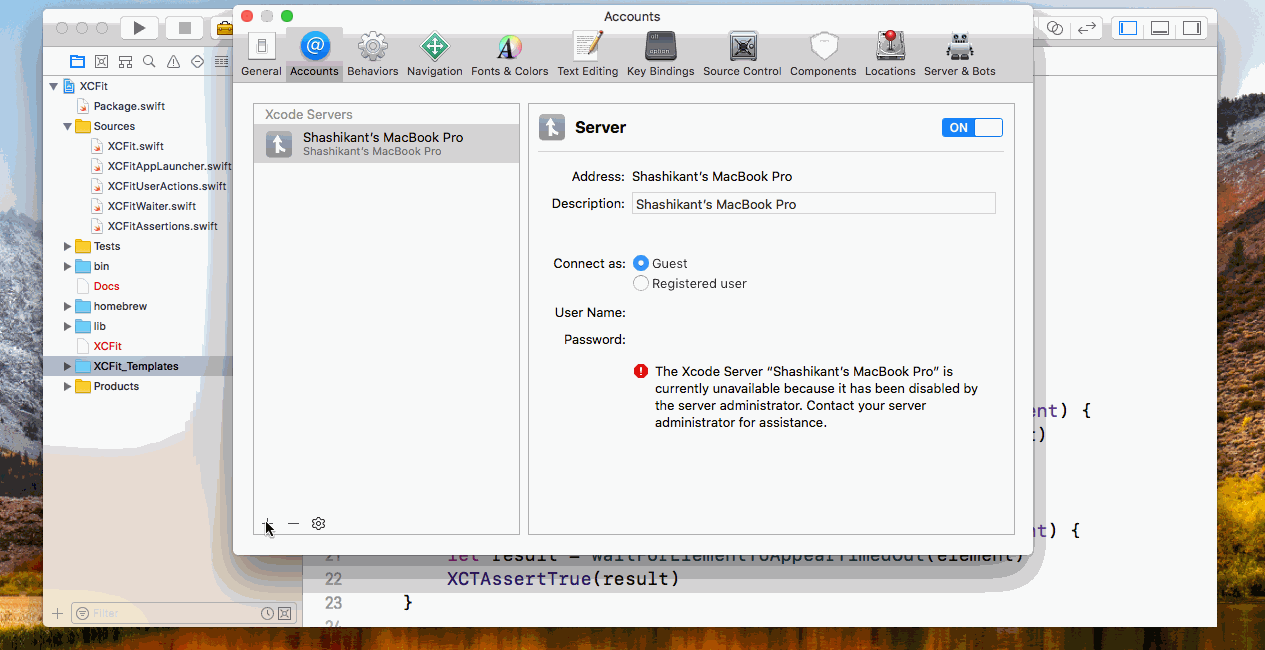The height and width of the screenshot is (650, 1265).
Task: Turn off the Server ON switch
Action: pos(972,127)
